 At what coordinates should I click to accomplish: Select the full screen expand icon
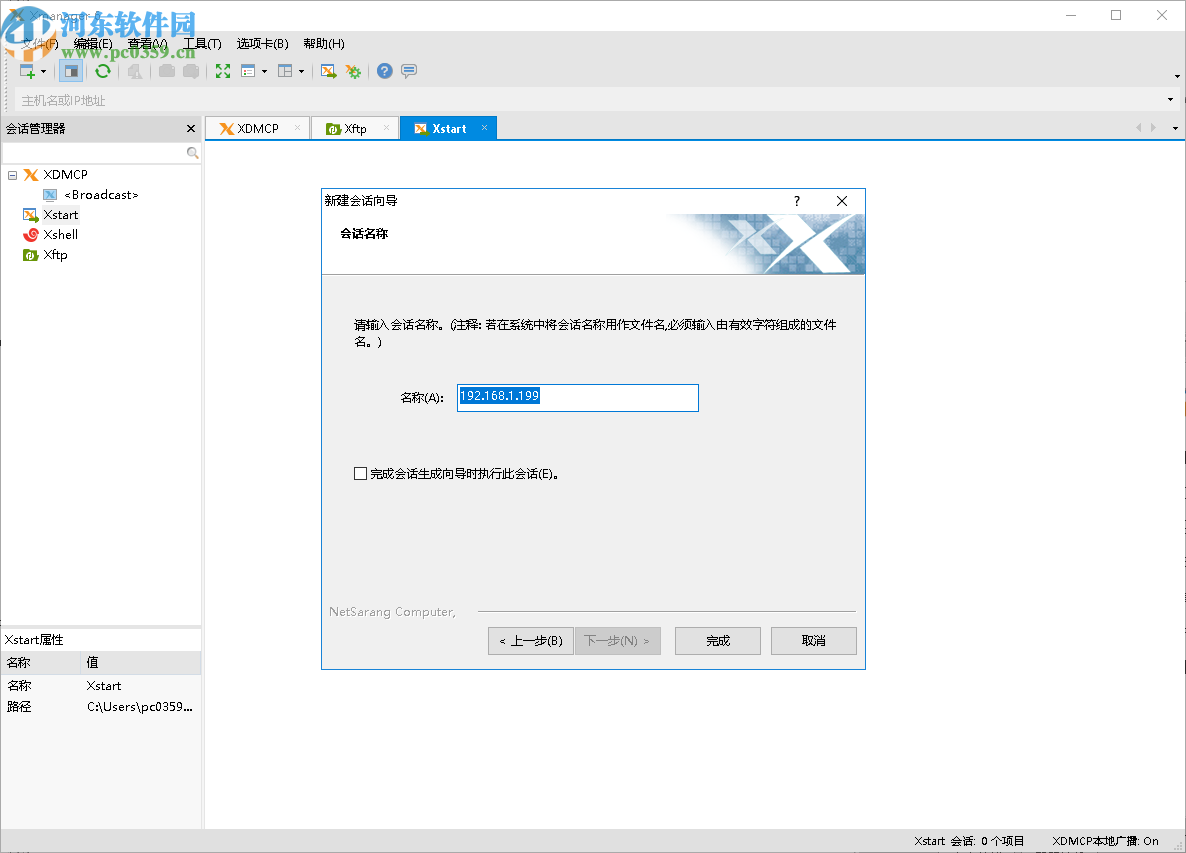[x=222, y=71]
